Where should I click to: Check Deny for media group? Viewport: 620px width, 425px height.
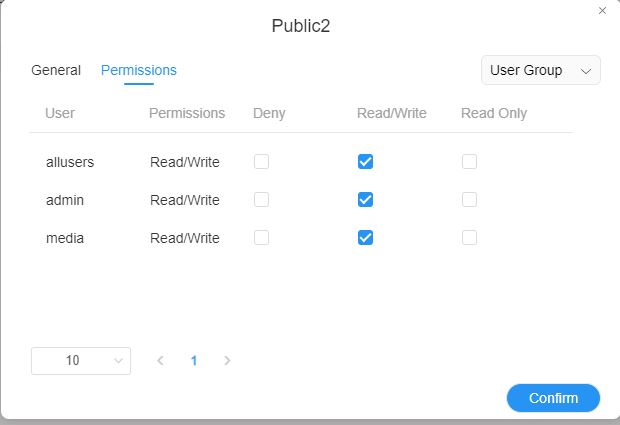261,238
